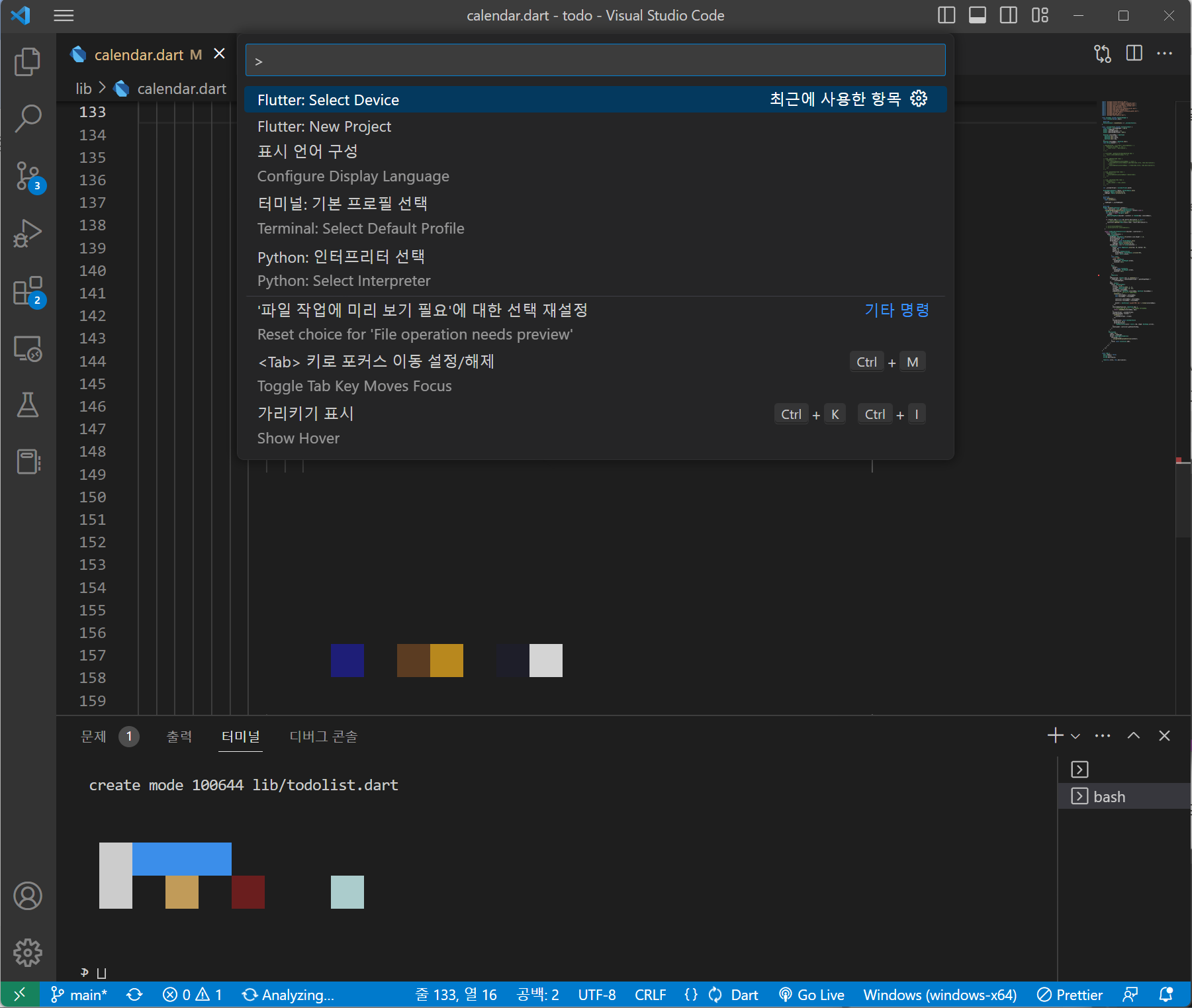
Task: Run Show Hover command
Action: [595, 426]
